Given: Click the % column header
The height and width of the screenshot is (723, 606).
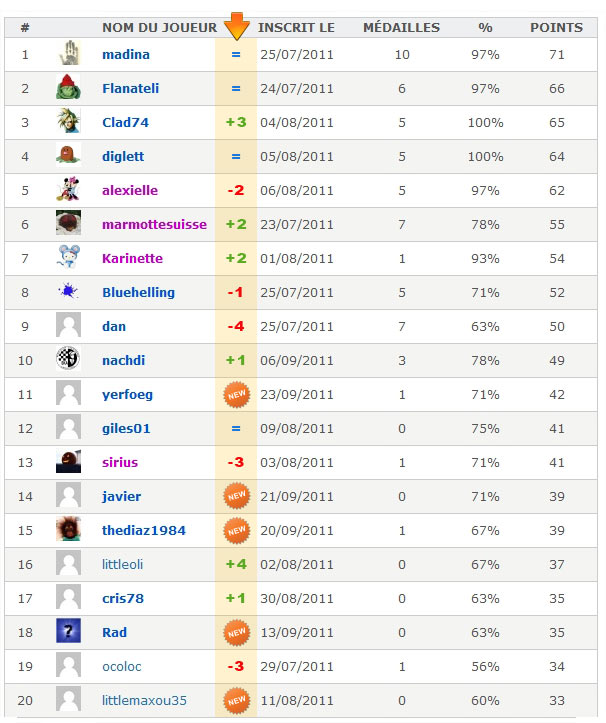Looking at the screenshot, I should click(x=485, y=28).
